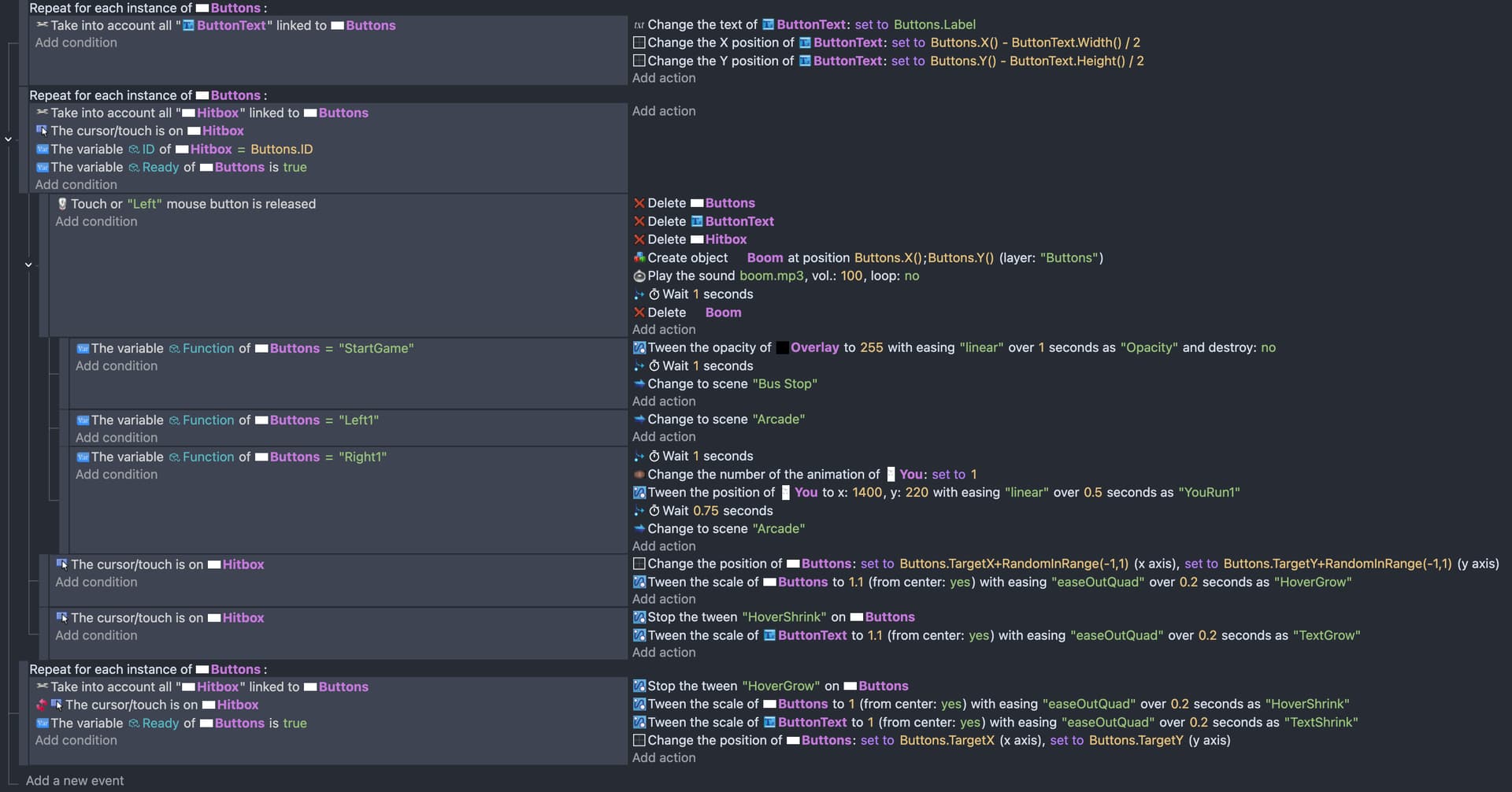Click the Change to scene "Bus Stop" arrow icon
The height and width of the screenshot is (792, 1512).
639,384
